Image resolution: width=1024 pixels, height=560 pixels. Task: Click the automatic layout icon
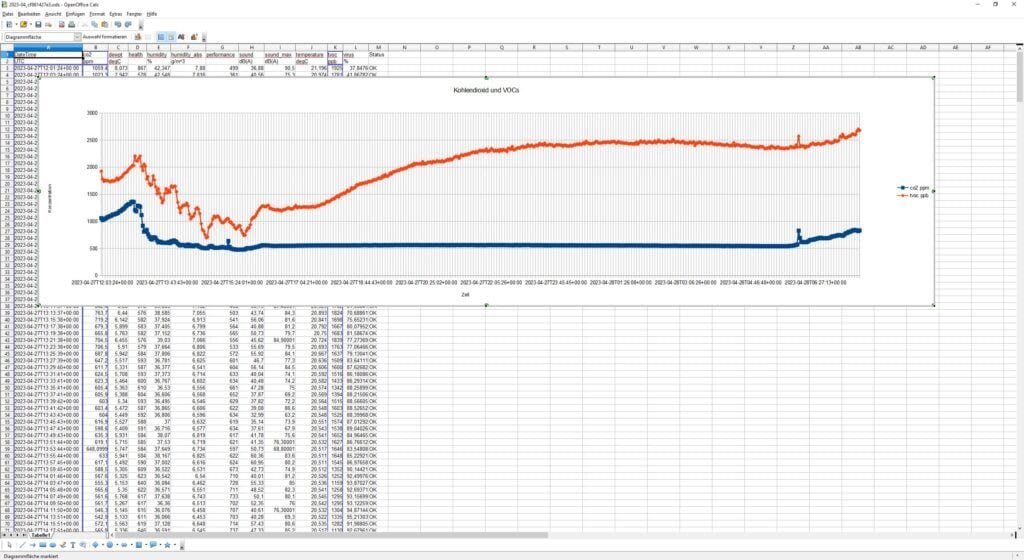click(194, 37)
